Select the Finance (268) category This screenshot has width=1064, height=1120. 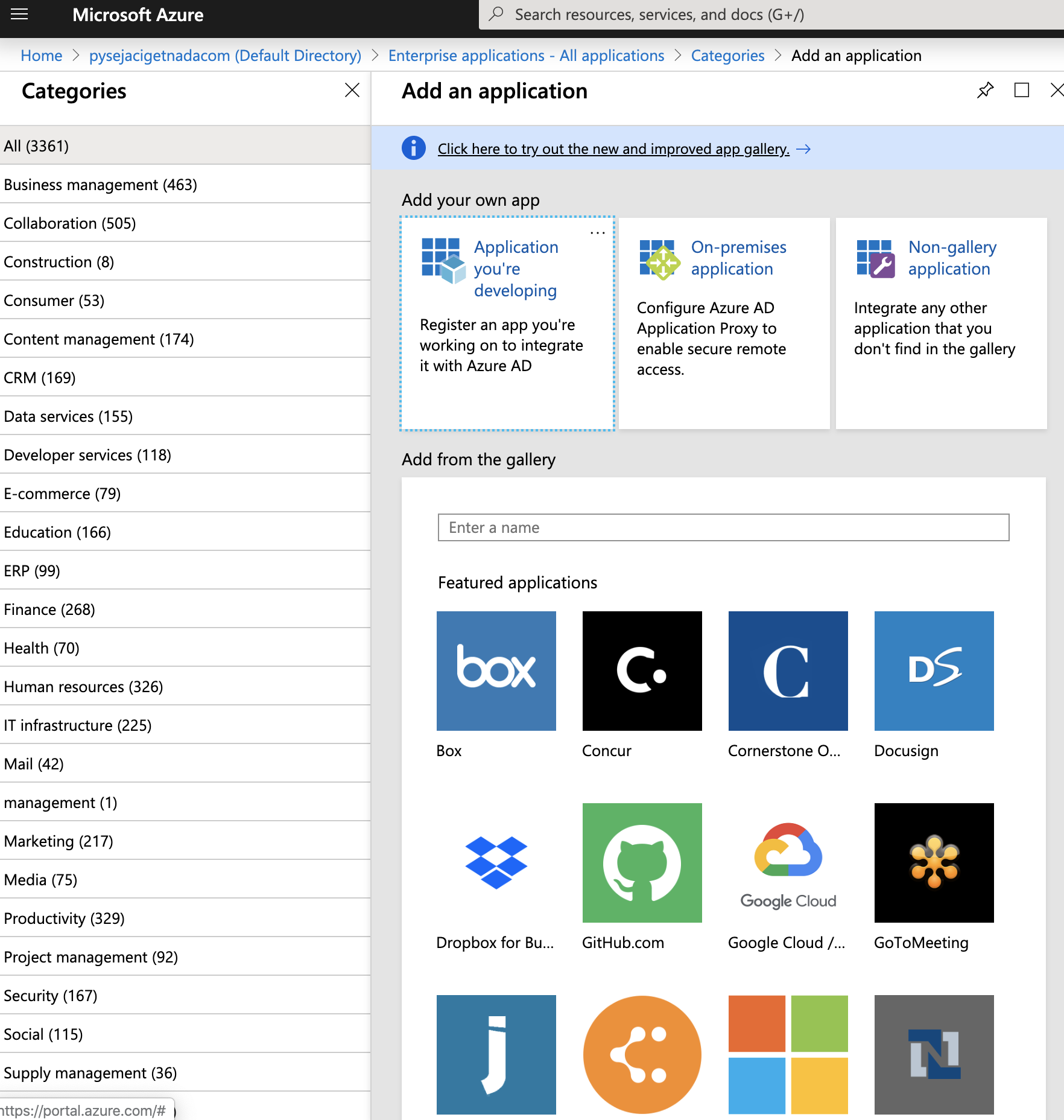tap(185, 609)
